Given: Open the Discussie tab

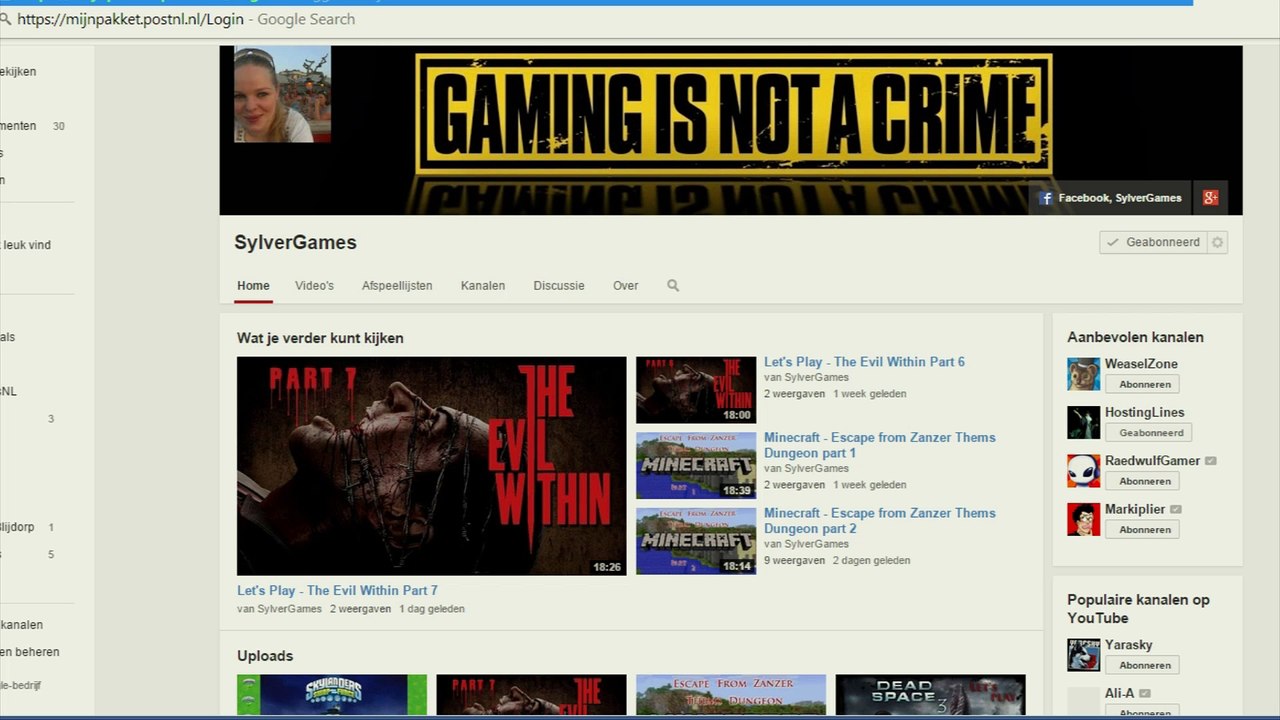Looking at the screenshot, I should click(559, 286).
